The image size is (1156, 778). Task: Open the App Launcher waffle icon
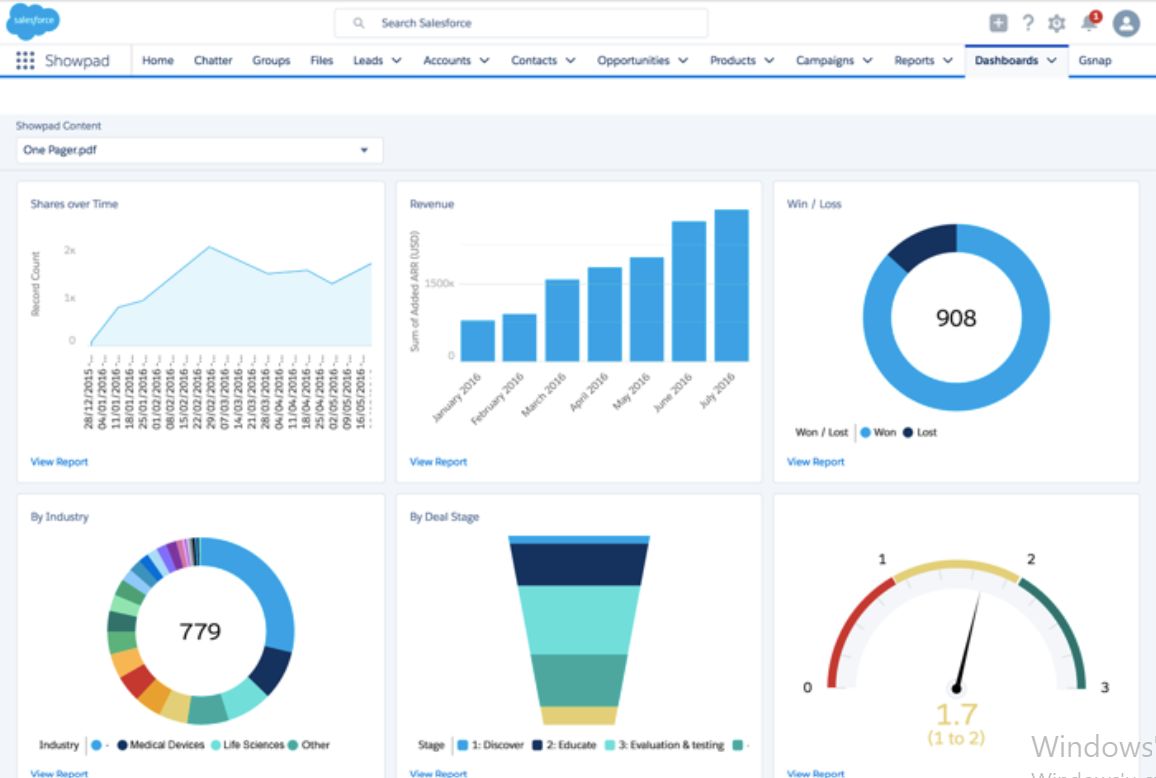coord(25,60)
